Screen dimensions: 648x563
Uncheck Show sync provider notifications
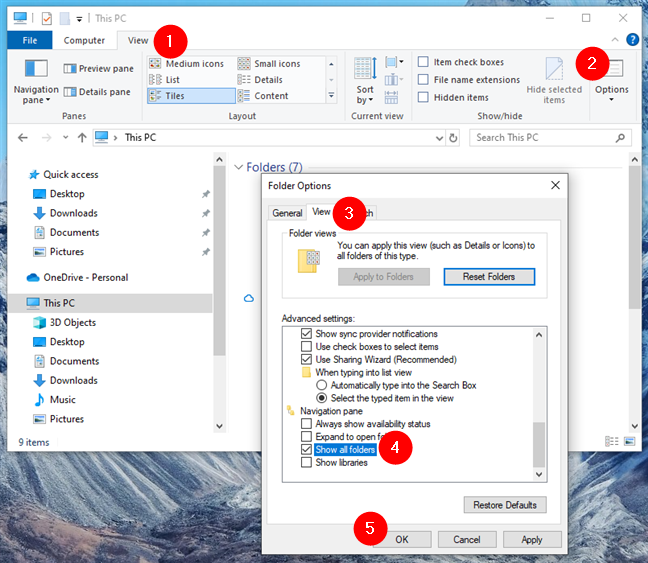click(306, 334)
